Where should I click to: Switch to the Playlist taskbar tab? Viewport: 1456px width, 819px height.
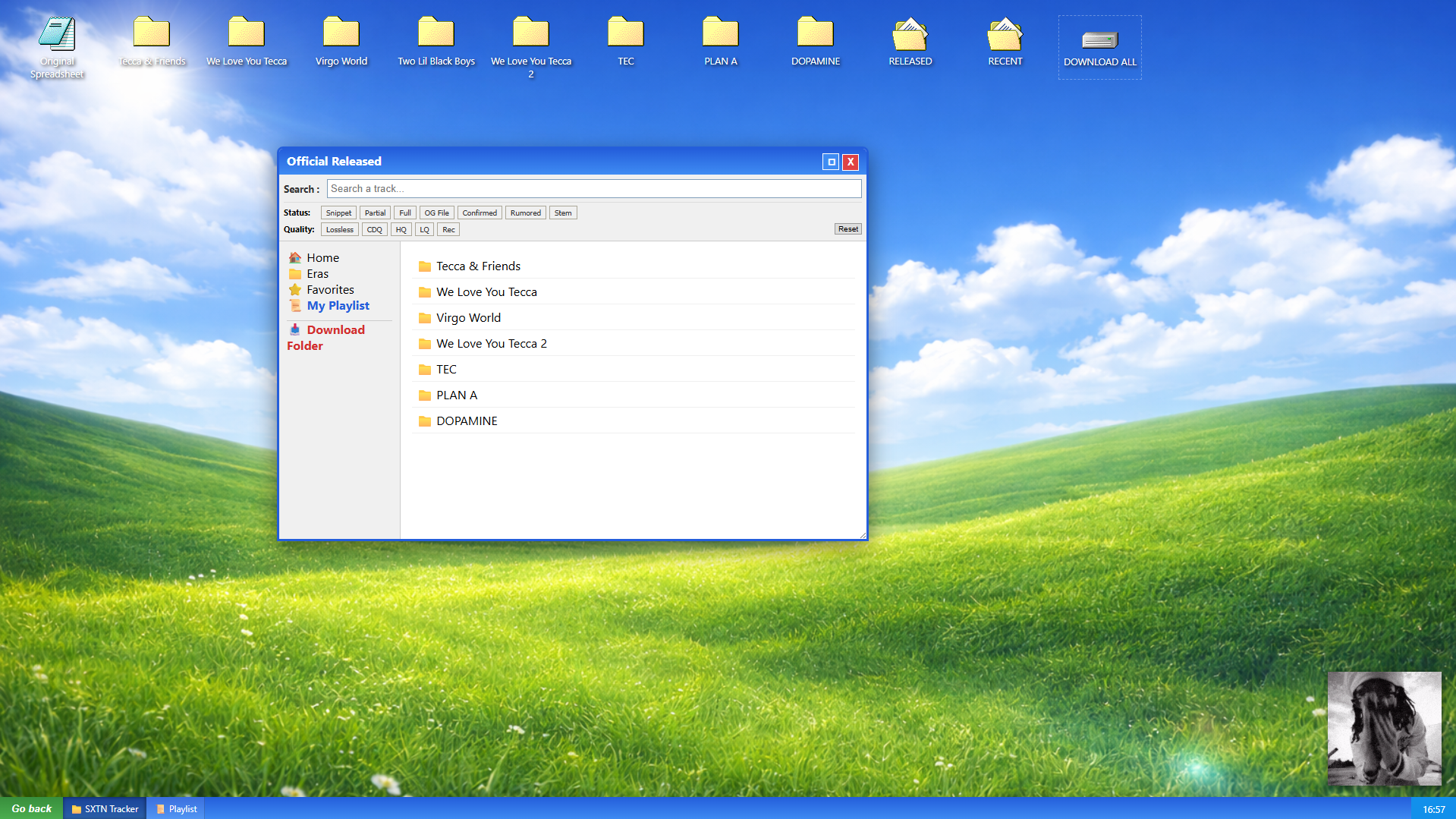pyautogui.click(x=176, y=809)
